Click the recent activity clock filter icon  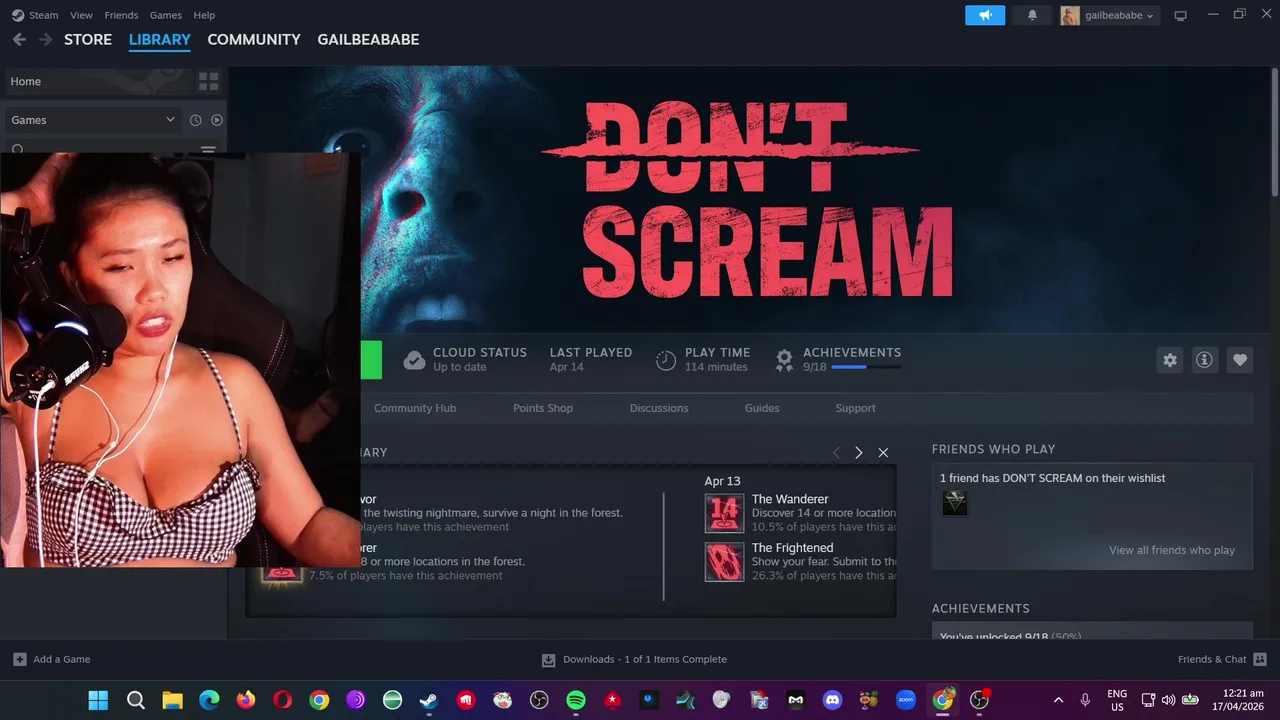(196, 120)
